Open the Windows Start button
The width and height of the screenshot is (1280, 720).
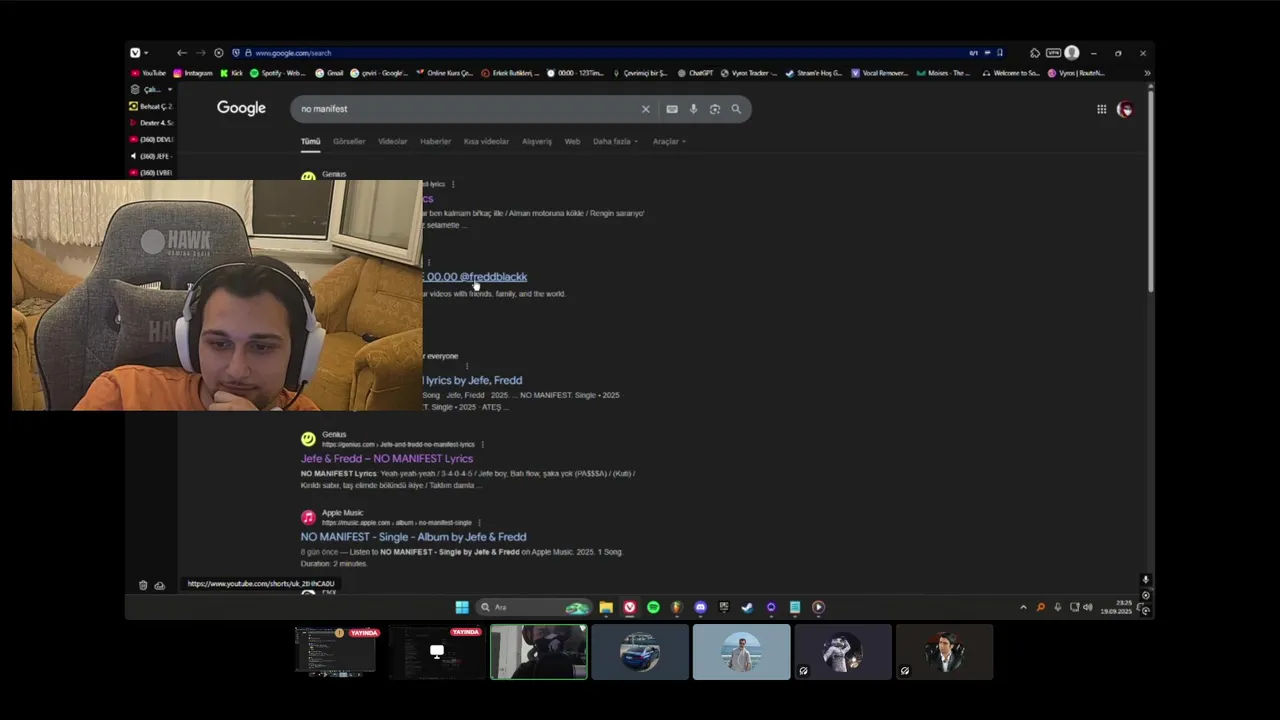pos(462,607)
